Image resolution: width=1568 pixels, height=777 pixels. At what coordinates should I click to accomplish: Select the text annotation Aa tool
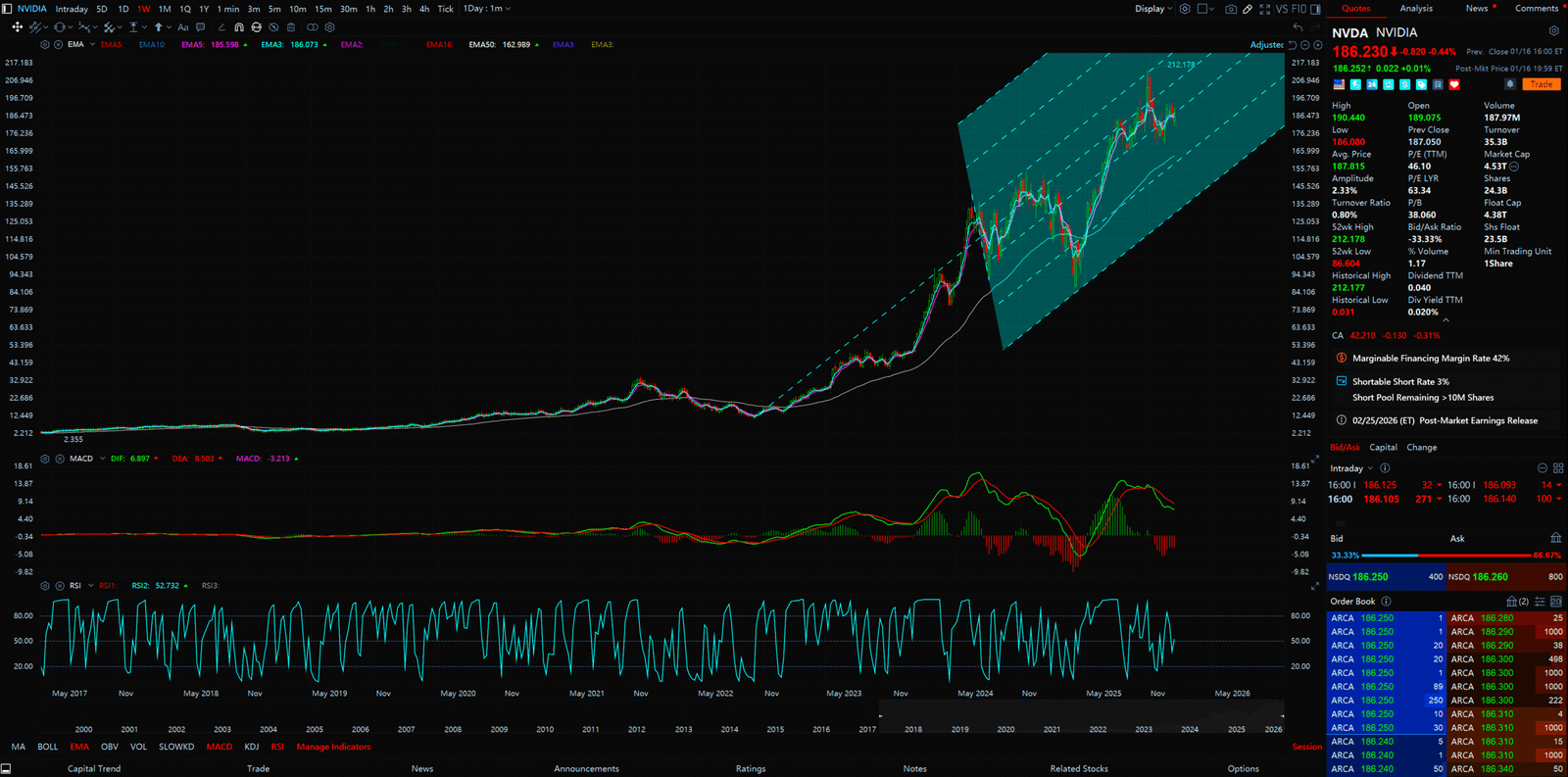(182, 27)
